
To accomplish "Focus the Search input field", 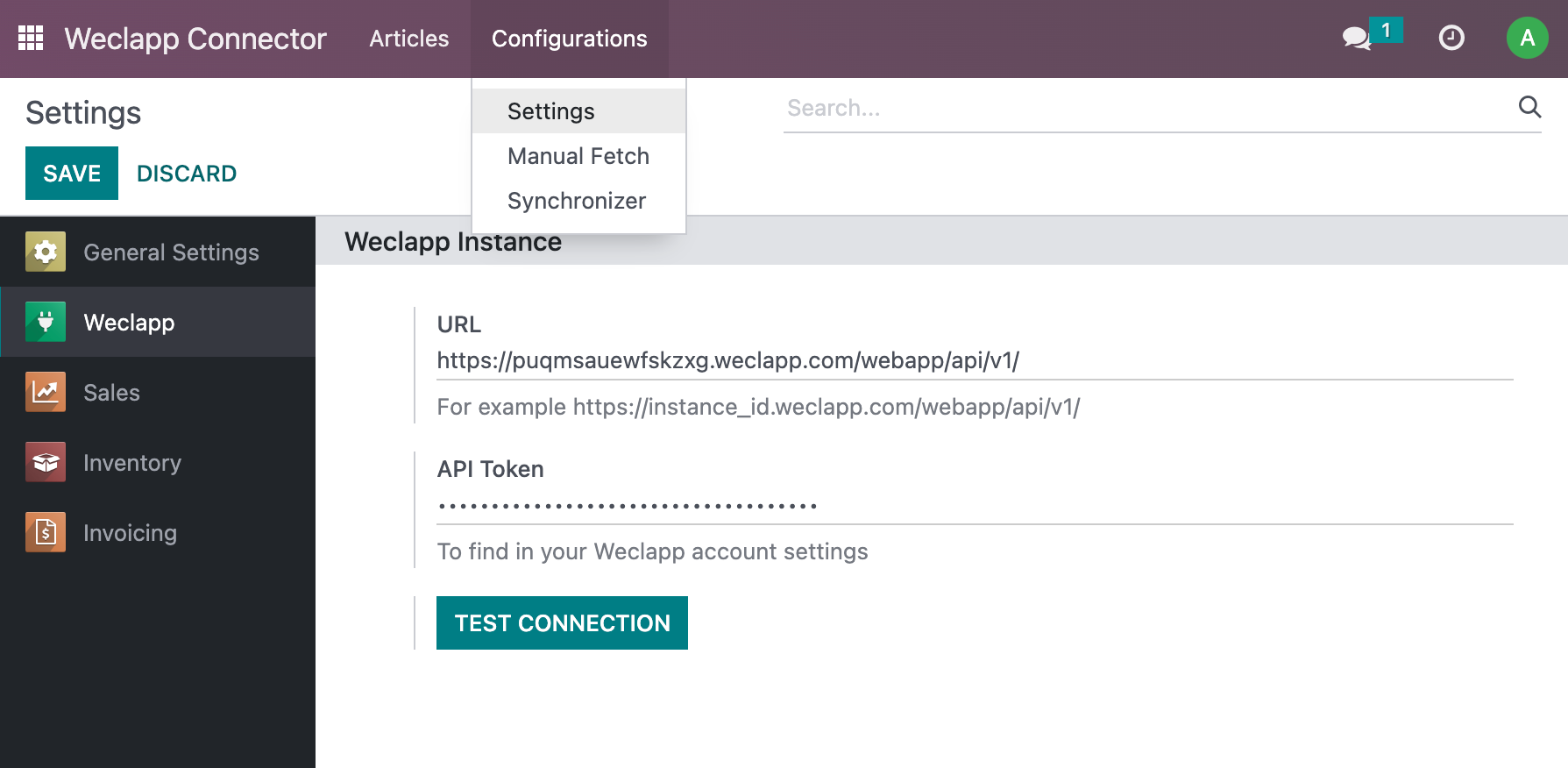I will pos(1148,108).
